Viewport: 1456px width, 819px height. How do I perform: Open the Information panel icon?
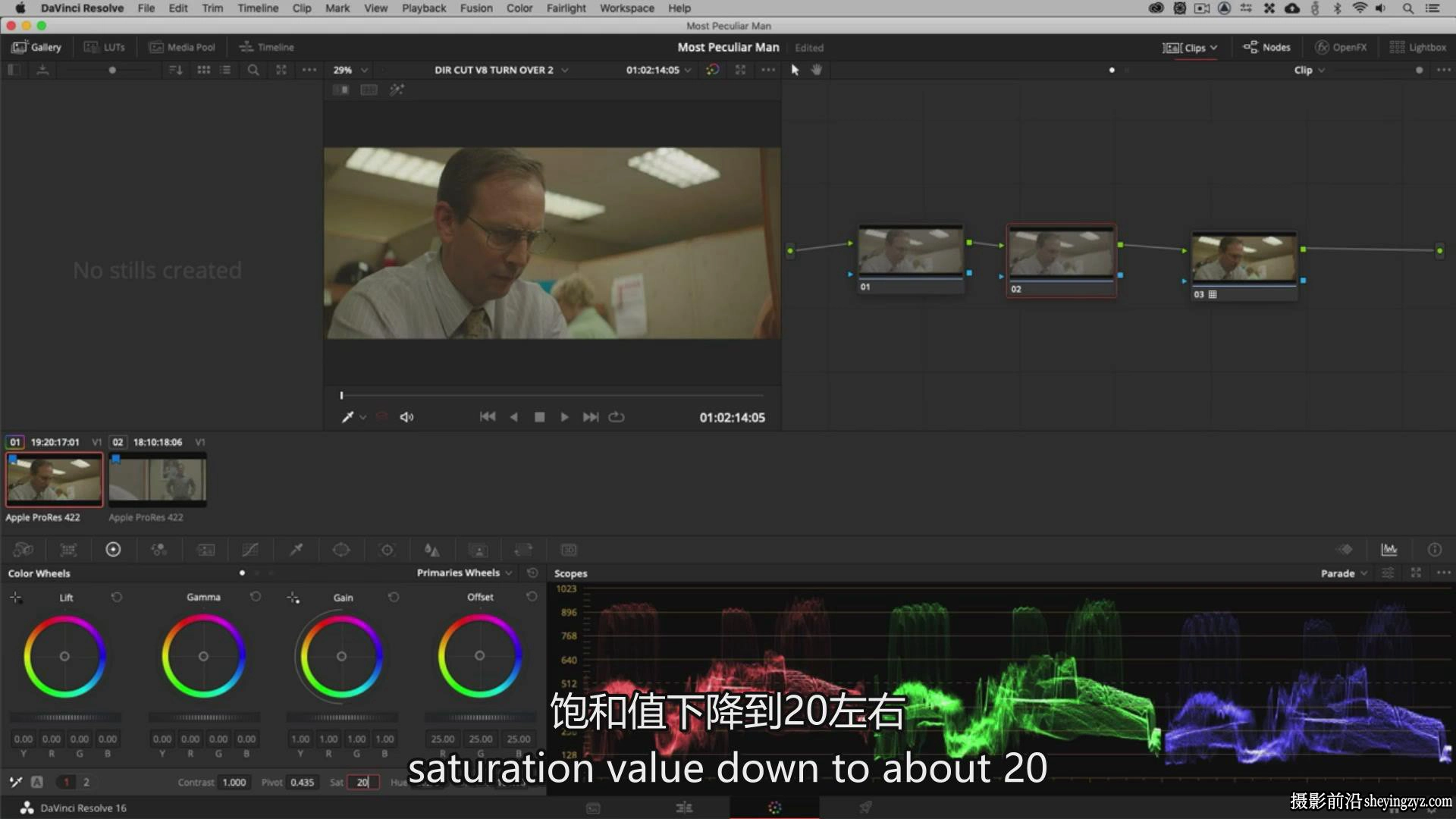(1434, 550)
